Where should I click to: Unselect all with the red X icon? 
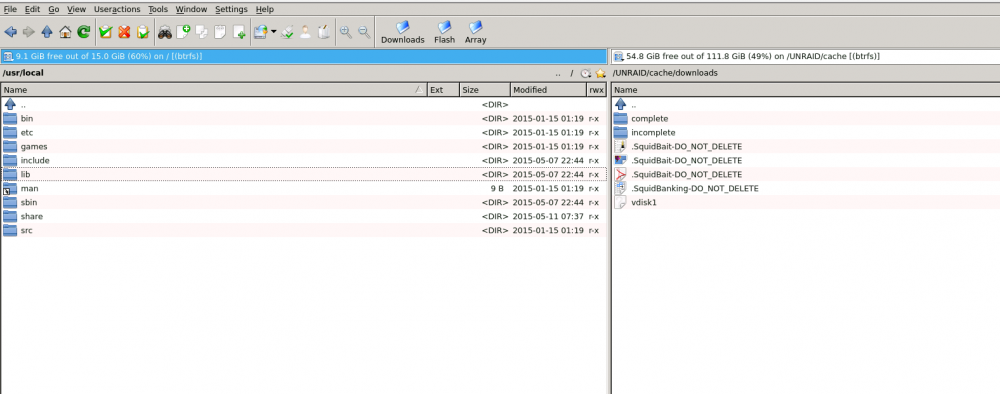[124, 32]
